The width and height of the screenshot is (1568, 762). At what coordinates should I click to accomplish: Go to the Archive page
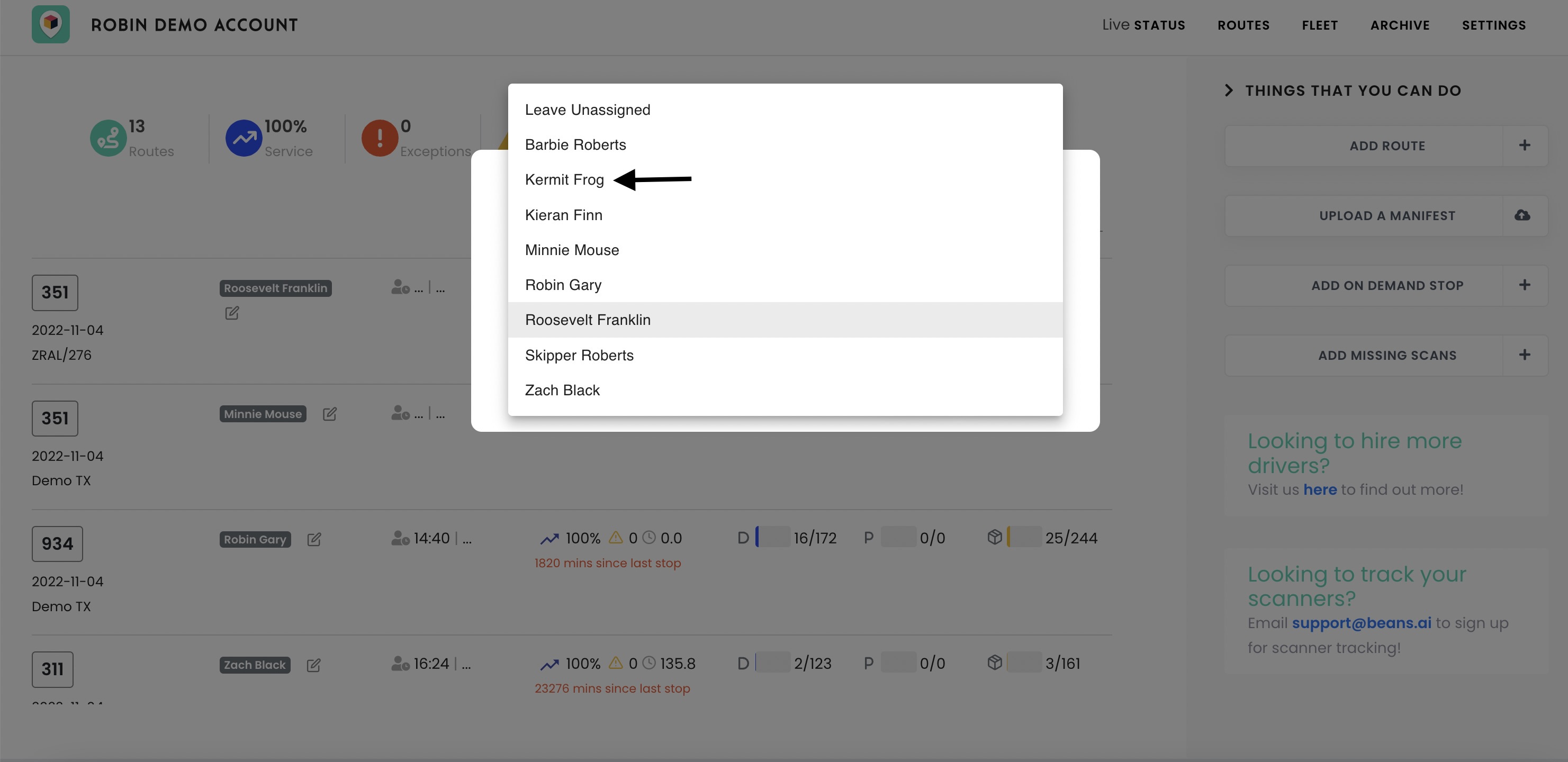coord(1399,25)
